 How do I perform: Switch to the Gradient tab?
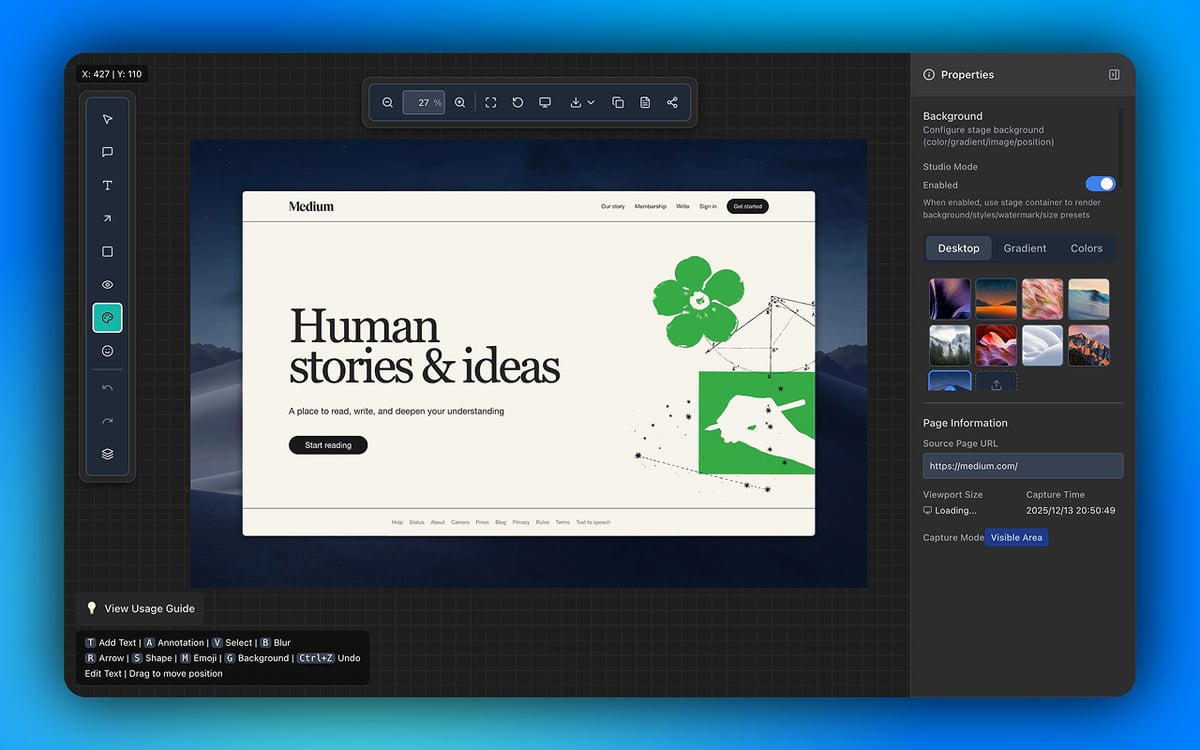click(1025, 248)
